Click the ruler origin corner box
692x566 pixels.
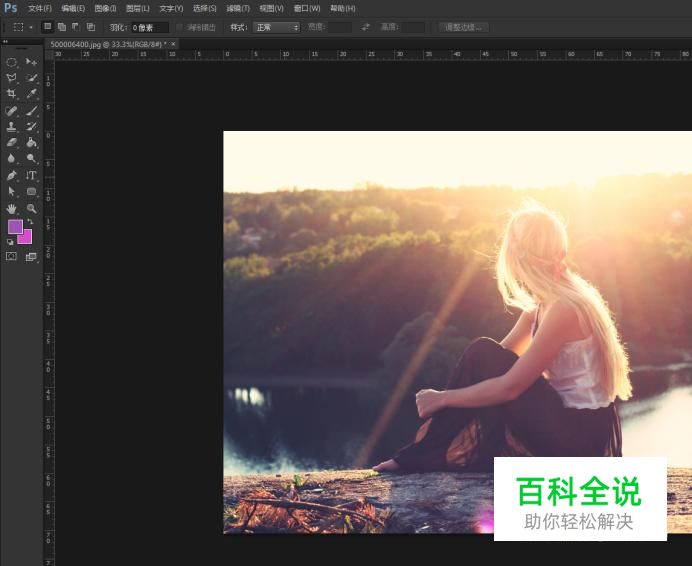click(49, 55)
